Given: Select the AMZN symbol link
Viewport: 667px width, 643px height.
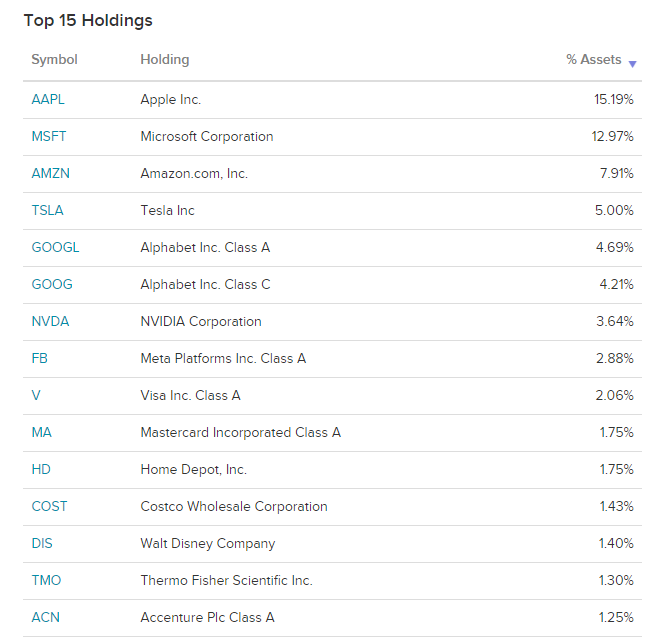Looking at the screenshot, I should click(x=50, y=173).
